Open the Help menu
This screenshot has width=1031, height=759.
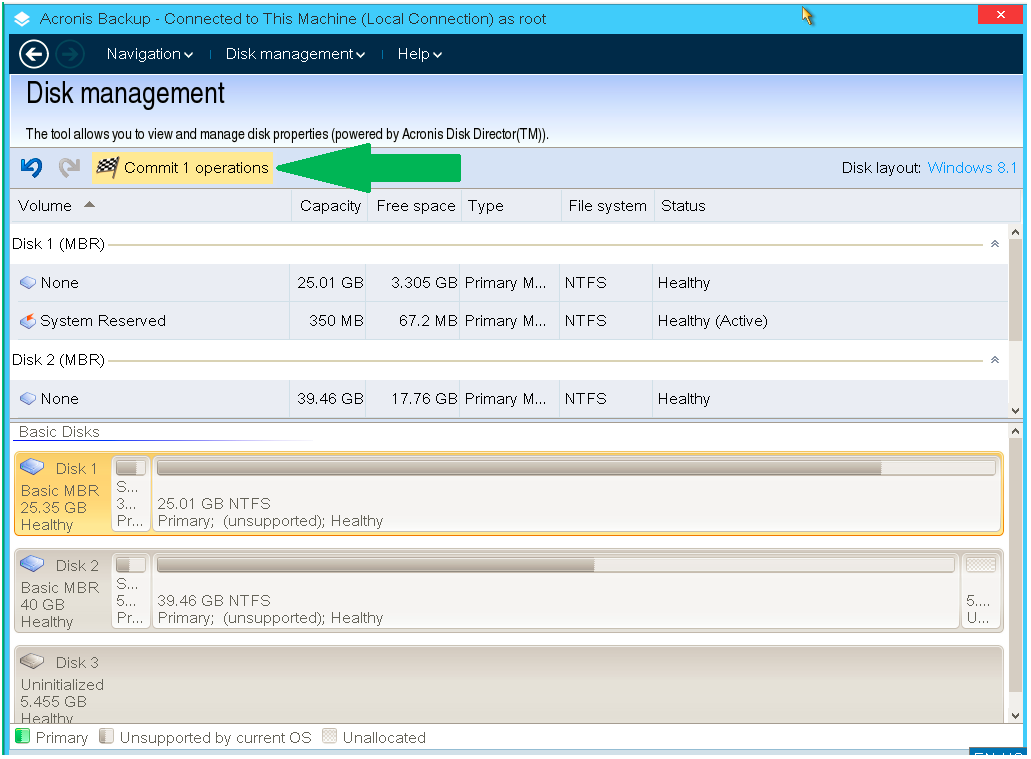(x=420, y=54)
